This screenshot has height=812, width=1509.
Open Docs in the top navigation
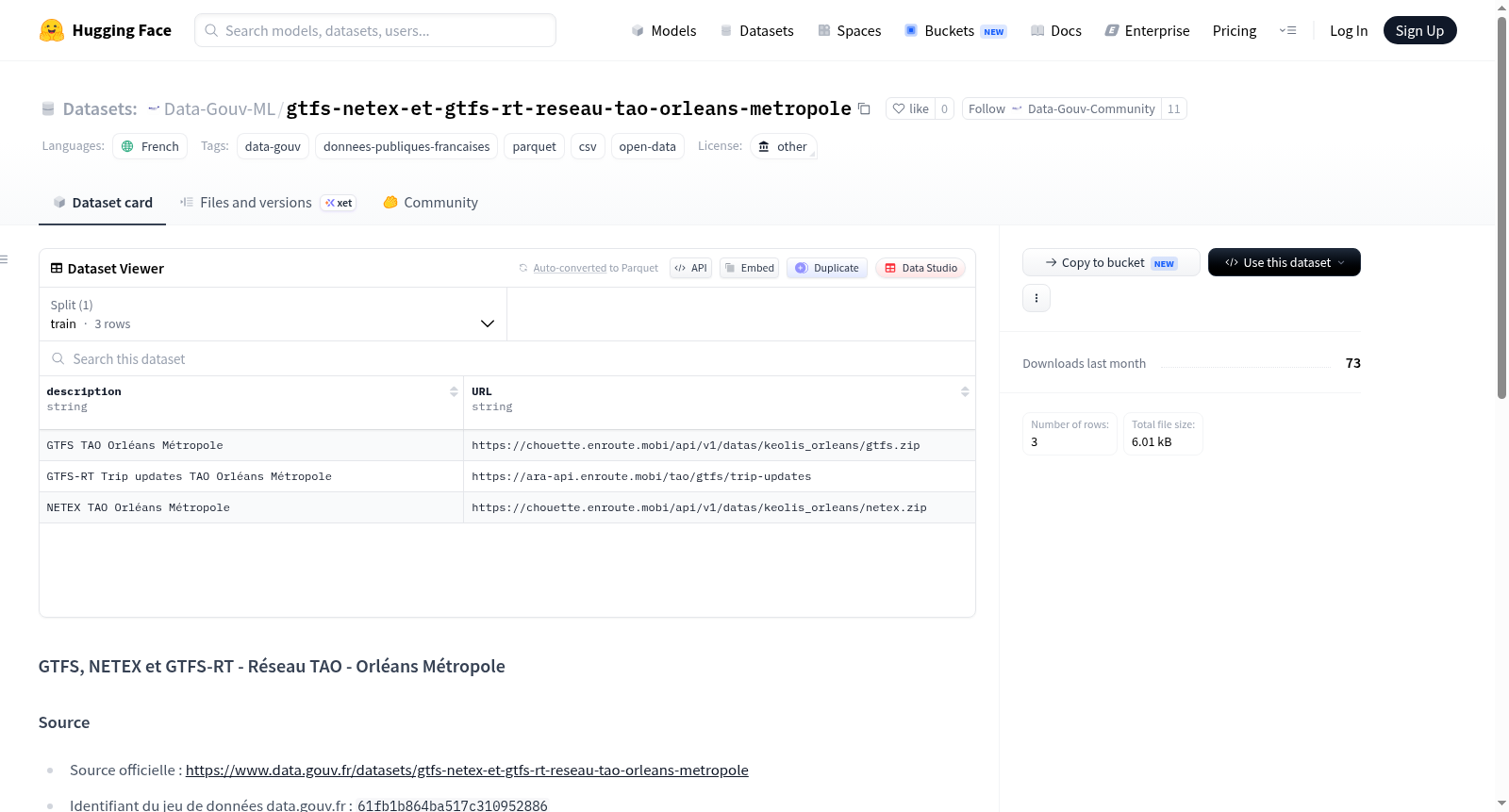(x=1055, y=30)
